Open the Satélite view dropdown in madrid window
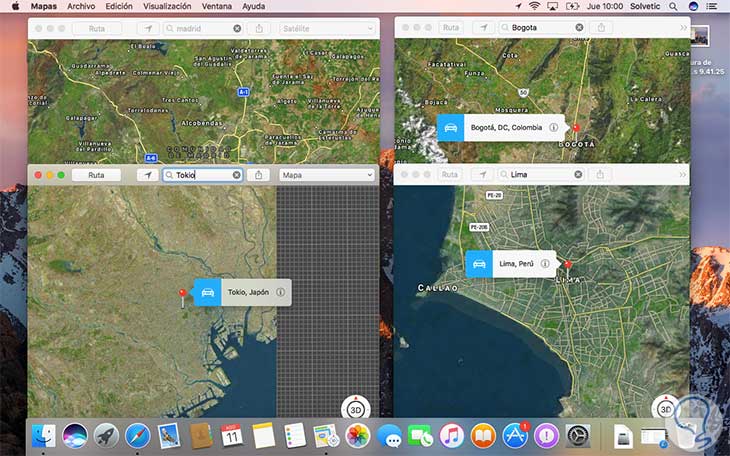The height and width of the screenshot is (456, 730). [327, 28]
